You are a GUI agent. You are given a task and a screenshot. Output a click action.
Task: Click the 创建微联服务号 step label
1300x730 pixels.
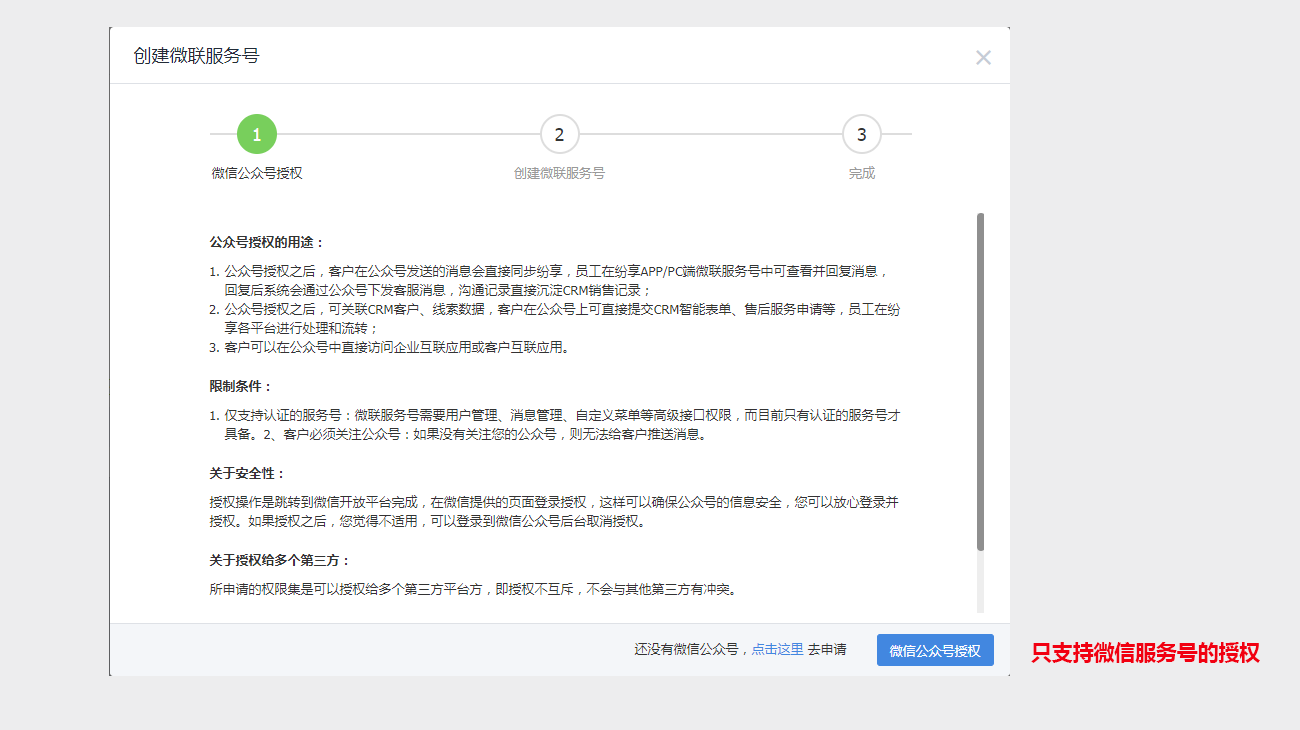559,173
